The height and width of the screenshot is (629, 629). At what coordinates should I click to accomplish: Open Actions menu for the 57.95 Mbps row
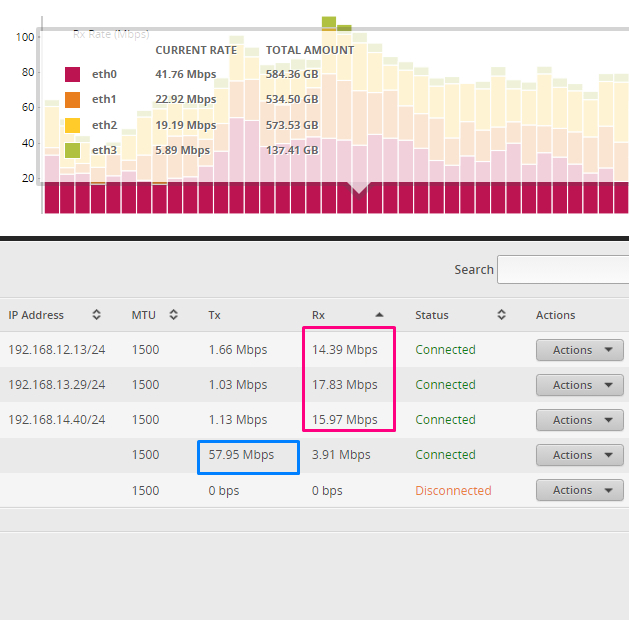[x=580, y=455]
